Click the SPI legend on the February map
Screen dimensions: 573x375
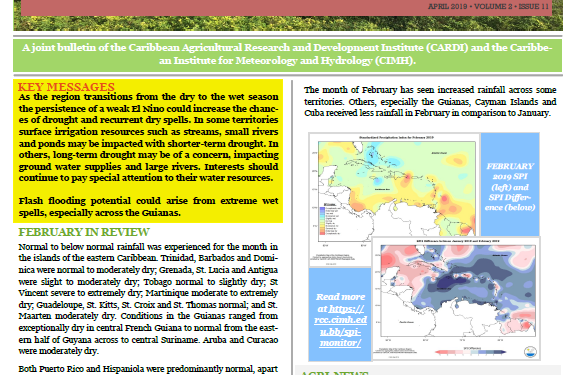tap(328, 218)
